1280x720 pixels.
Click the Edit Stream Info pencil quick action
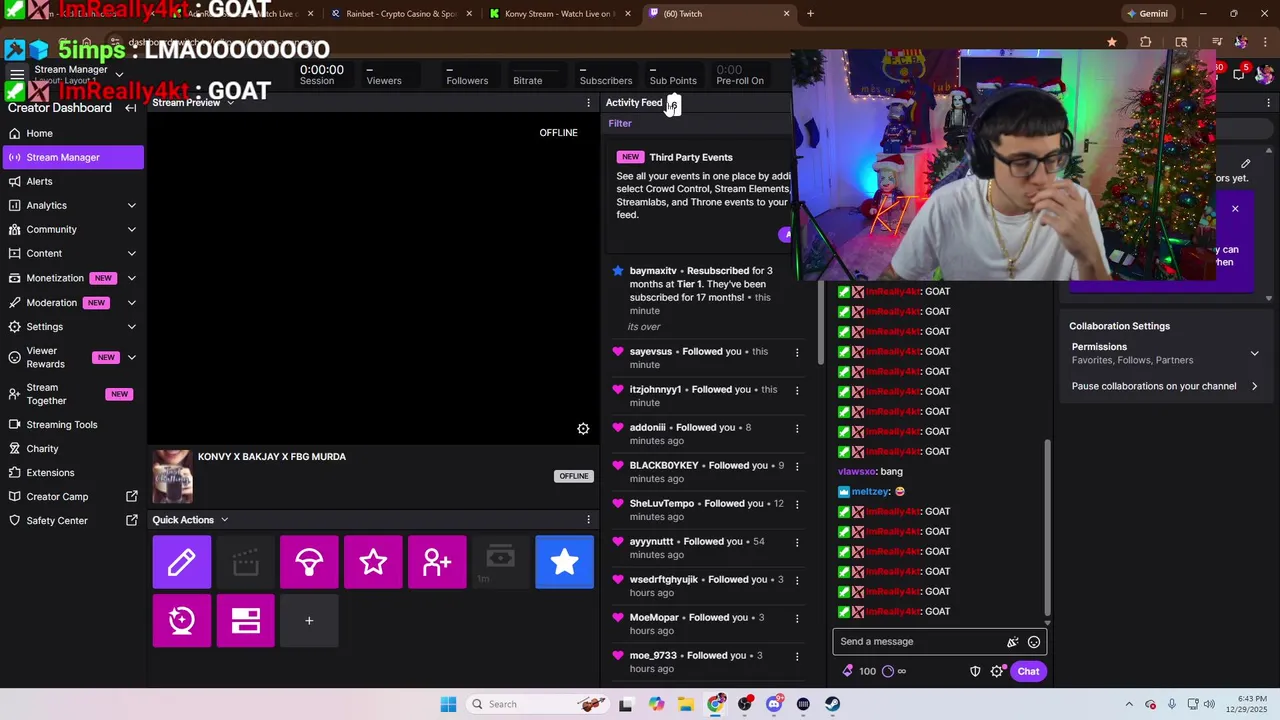point(182,562)
